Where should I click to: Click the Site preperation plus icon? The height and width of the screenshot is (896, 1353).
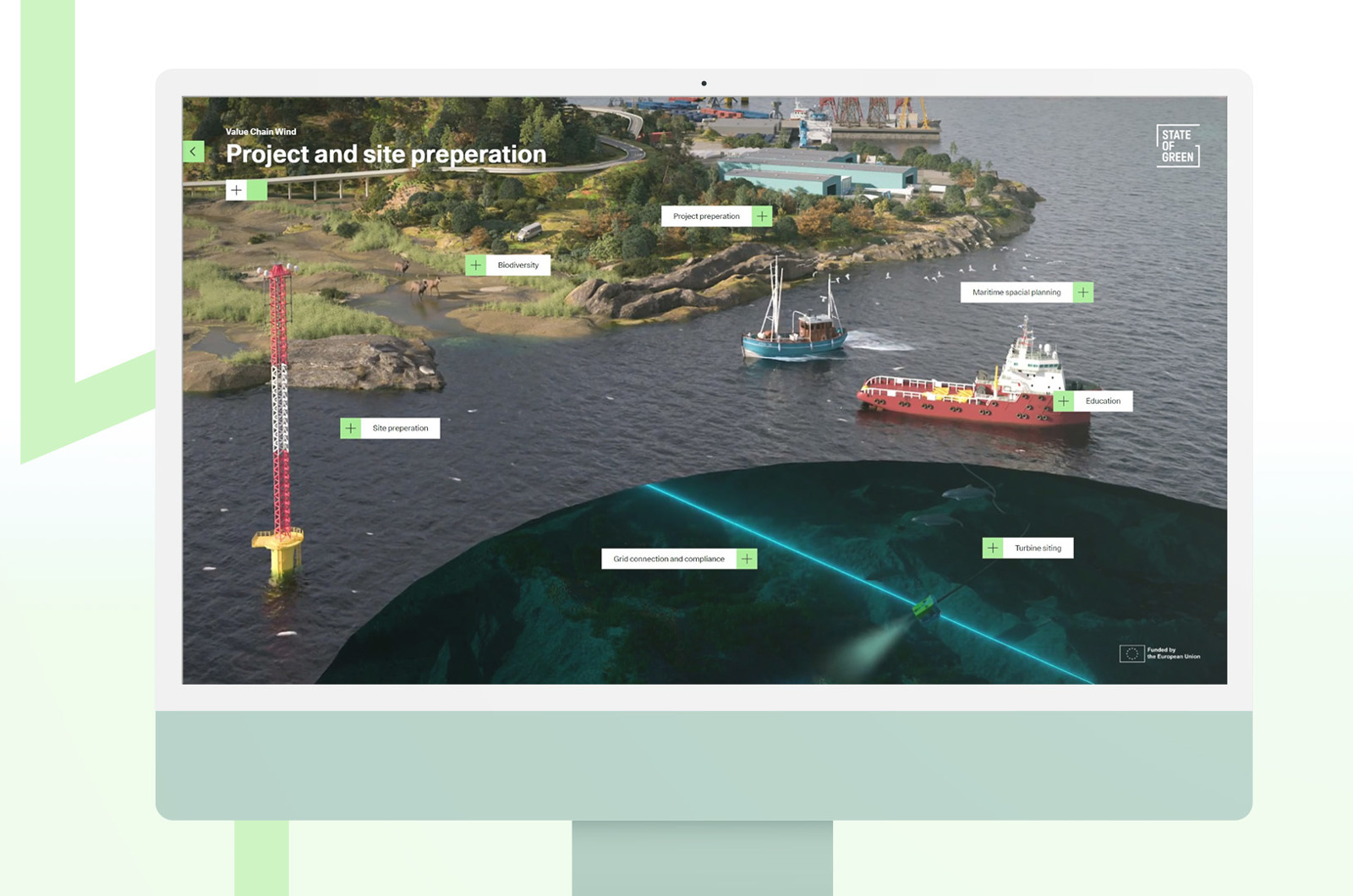coord(350,428)
